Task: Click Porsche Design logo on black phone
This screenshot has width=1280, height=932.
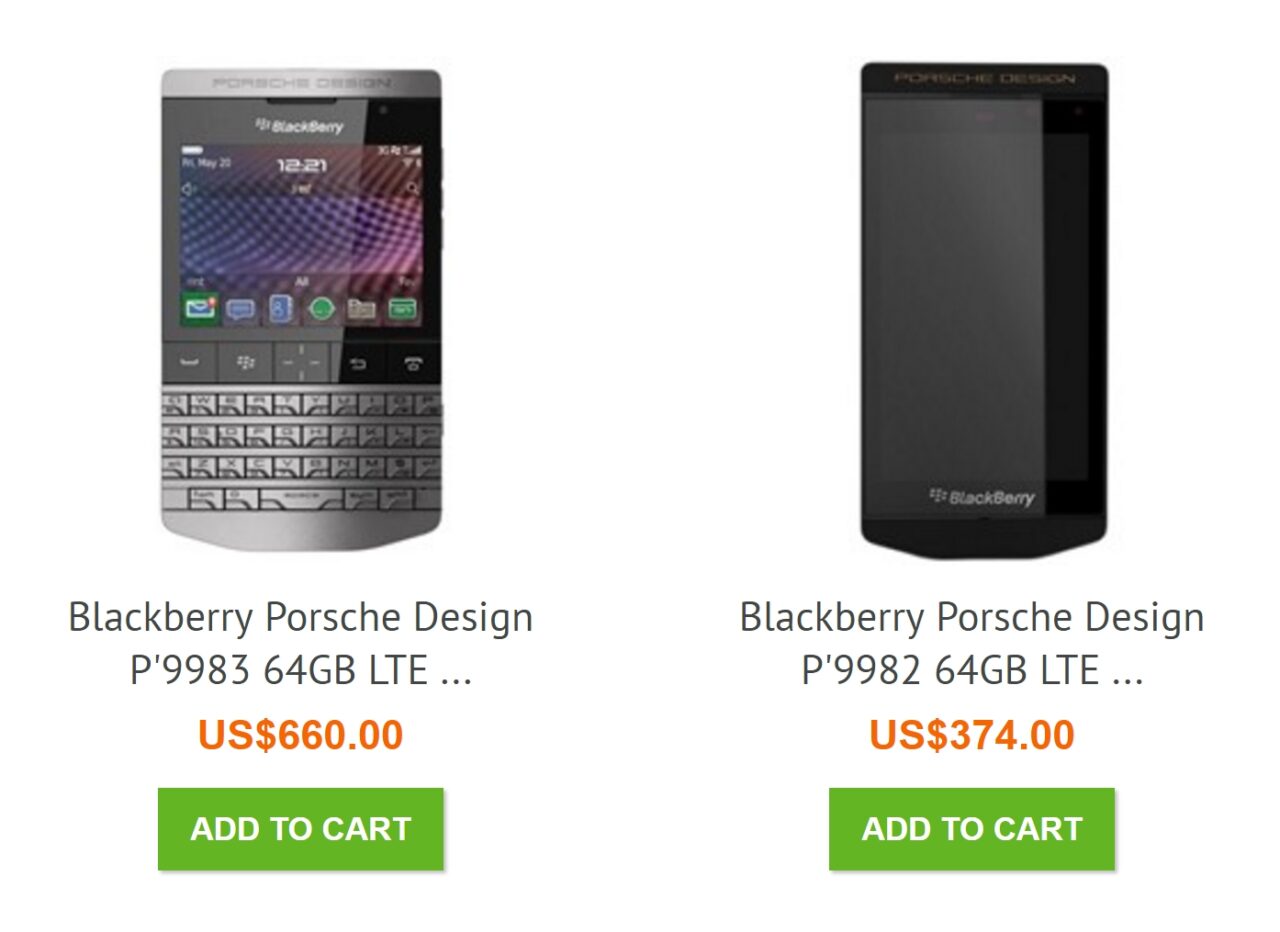Action: point(984,78)
